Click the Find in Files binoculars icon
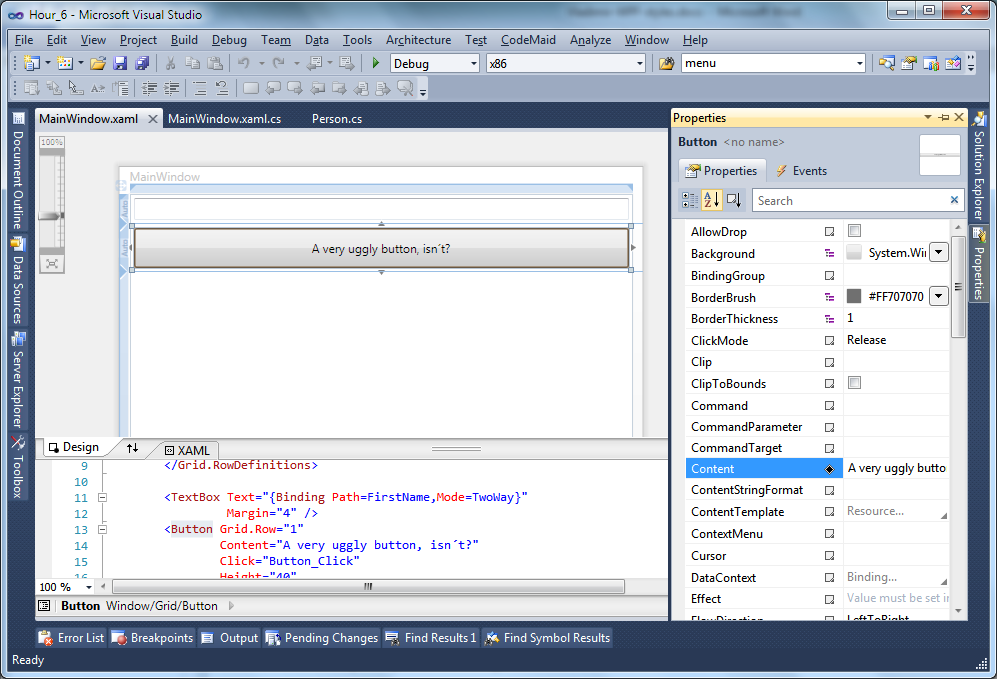This screenshot has width=997, height=679. 666,63
